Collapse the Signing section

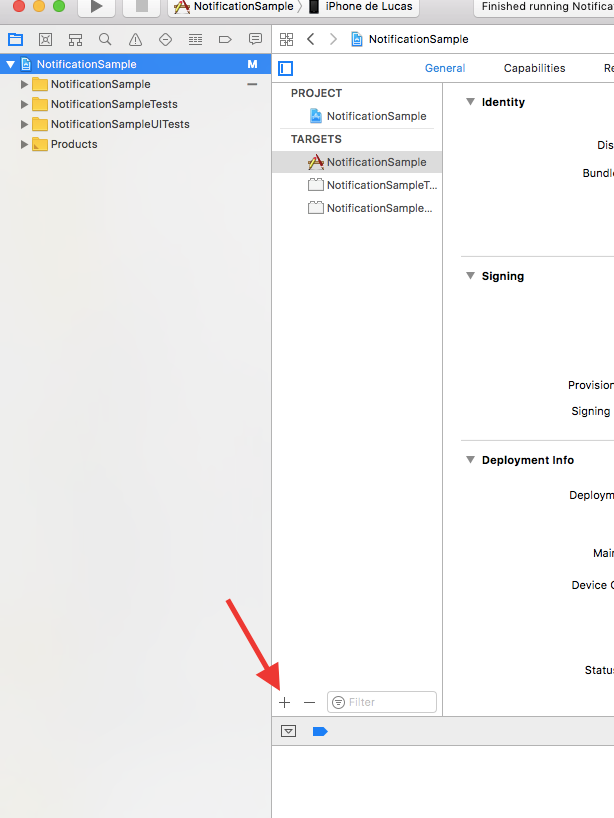click(471, 275)
